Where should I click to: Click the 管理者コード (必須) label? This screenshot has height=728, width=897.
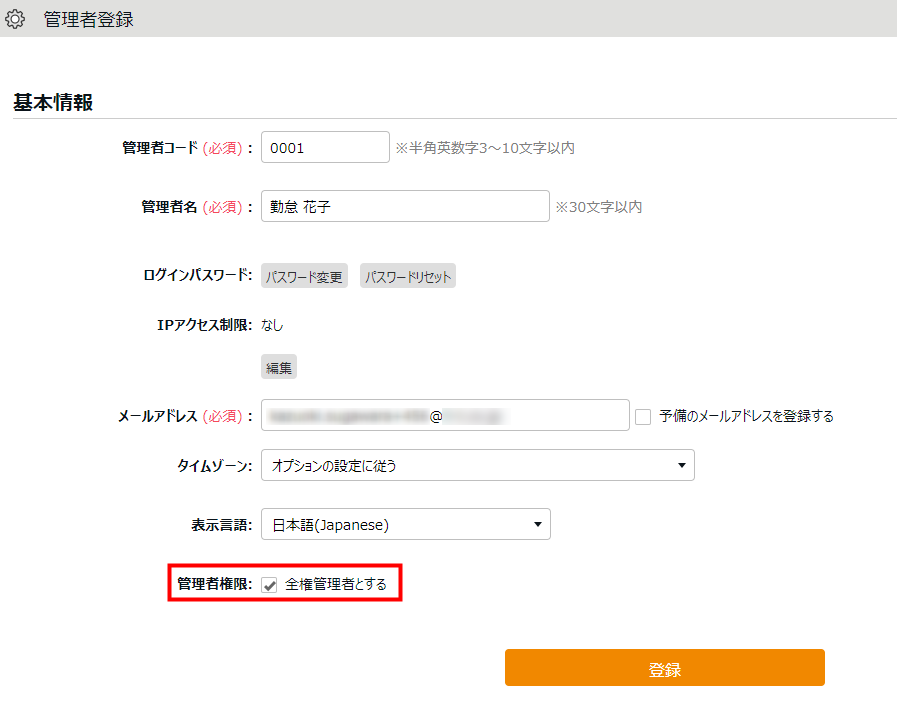[x=186, y=148]
